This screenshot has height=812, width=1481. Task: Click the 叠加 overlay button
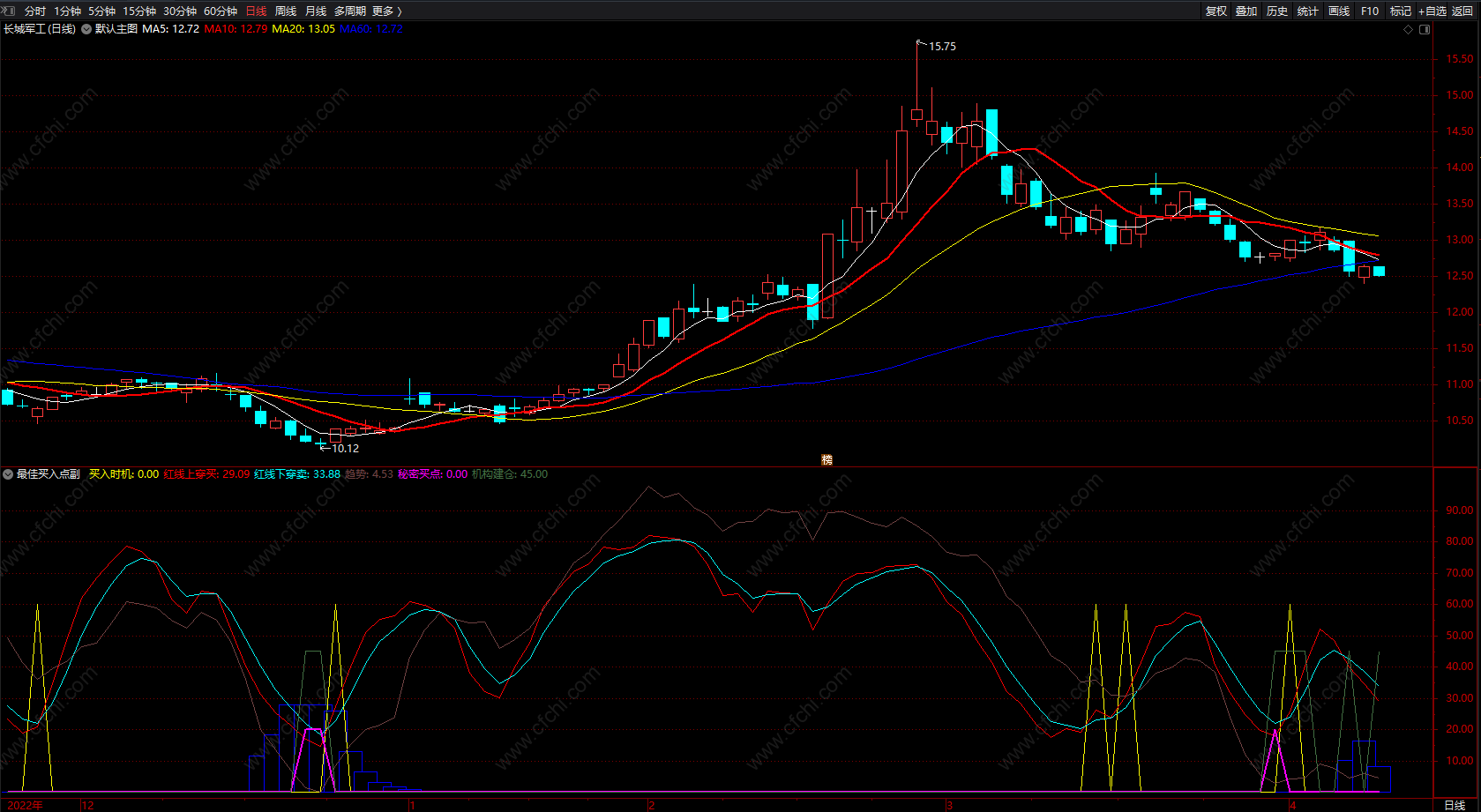(1246, 11)
